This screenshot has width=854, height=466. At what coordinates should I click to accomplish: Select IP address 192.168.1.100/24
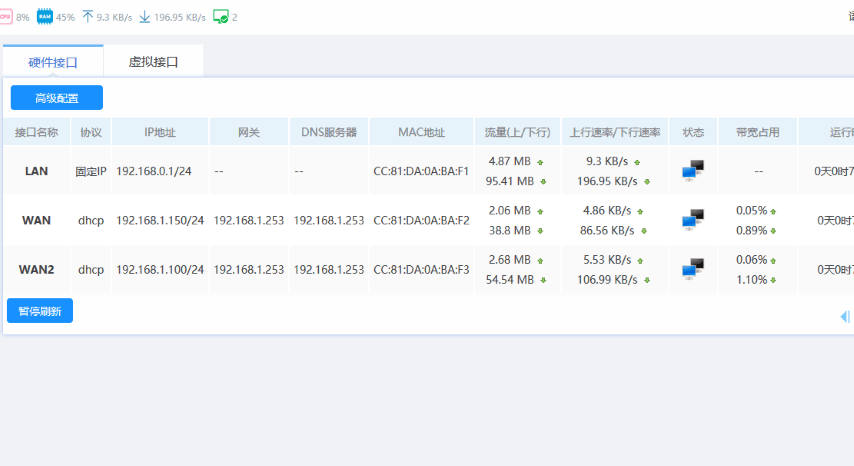(160, 269)
